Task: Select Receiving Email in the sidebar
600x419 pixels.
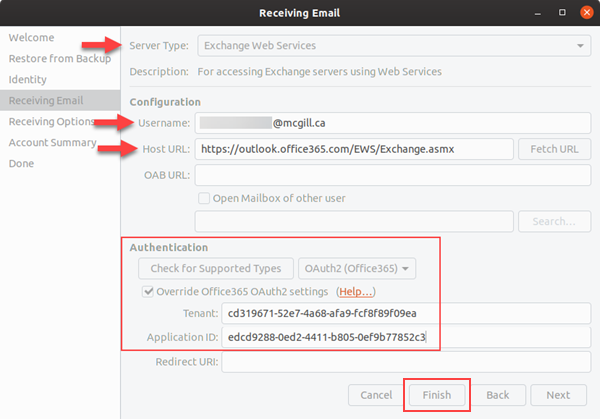Action: pyautogui.click(x=60, y=100)
